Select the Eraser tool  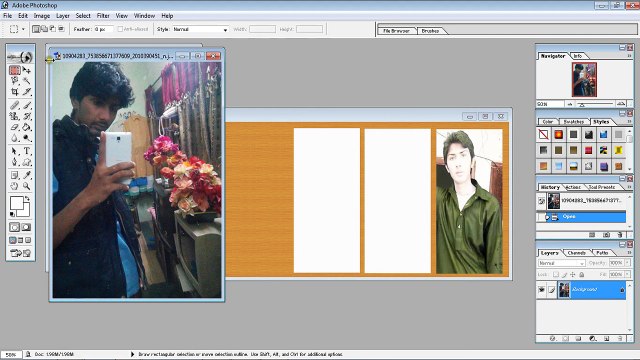pyautogui.click(x=14, y=127)
